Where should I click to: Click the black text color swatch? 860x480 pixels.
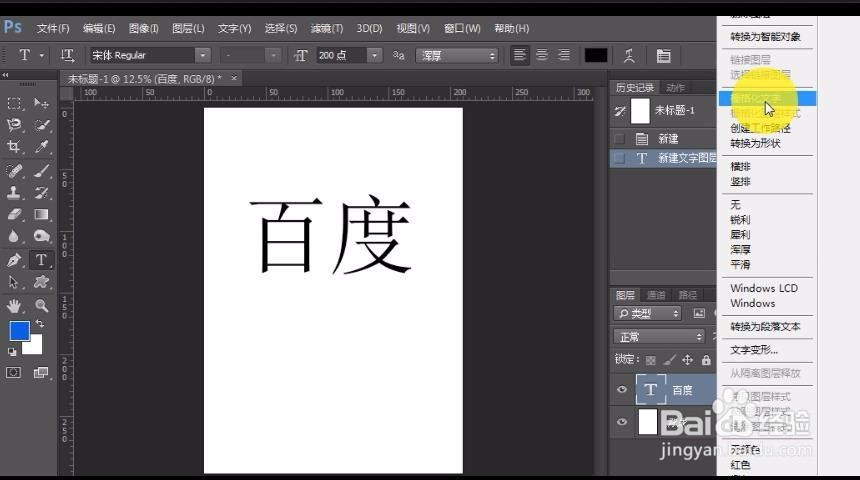click(596, 55)
